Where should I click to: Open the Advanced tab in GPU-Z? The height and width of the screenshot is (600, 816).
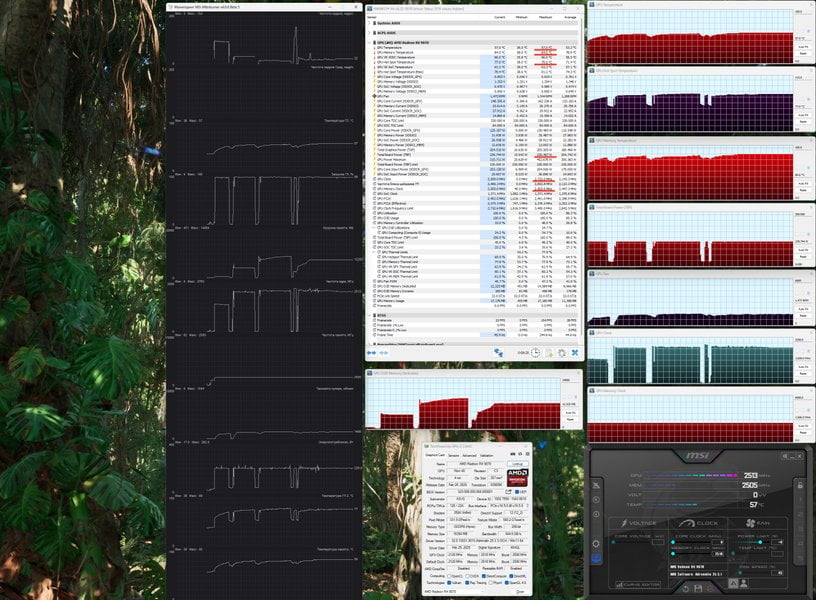click(x=469, y=455)
